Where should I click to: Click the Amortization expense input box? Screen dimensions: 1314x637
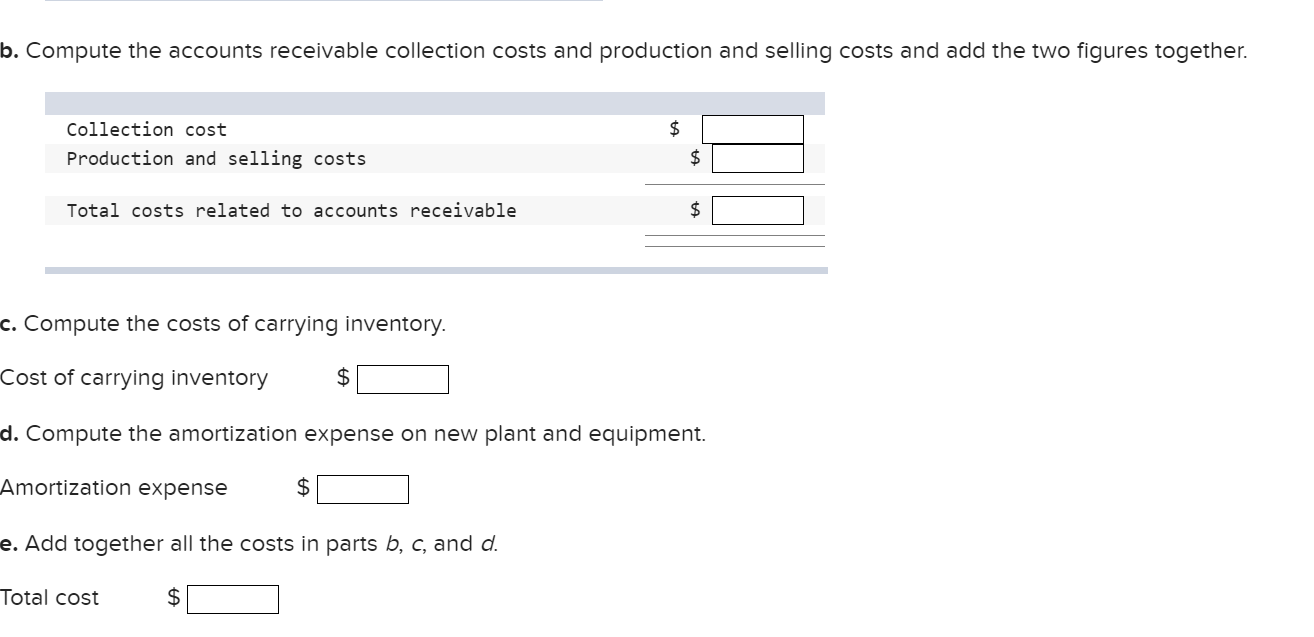364,489
